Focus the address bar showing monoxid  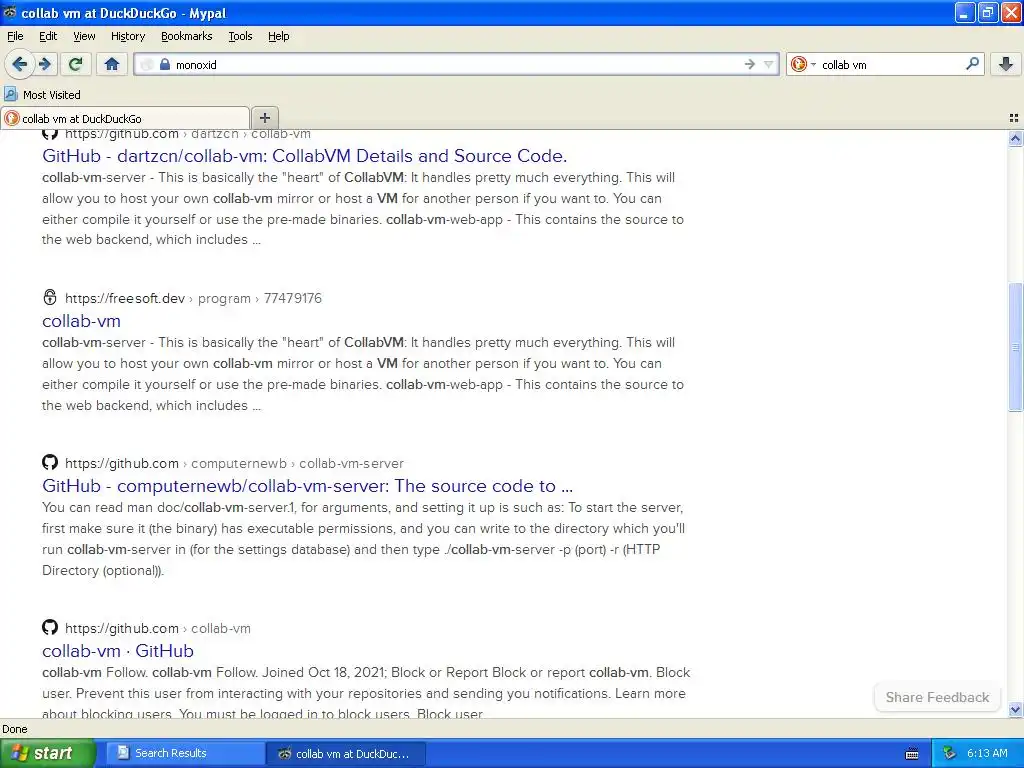pyautogui.click(x=457, y=64)
